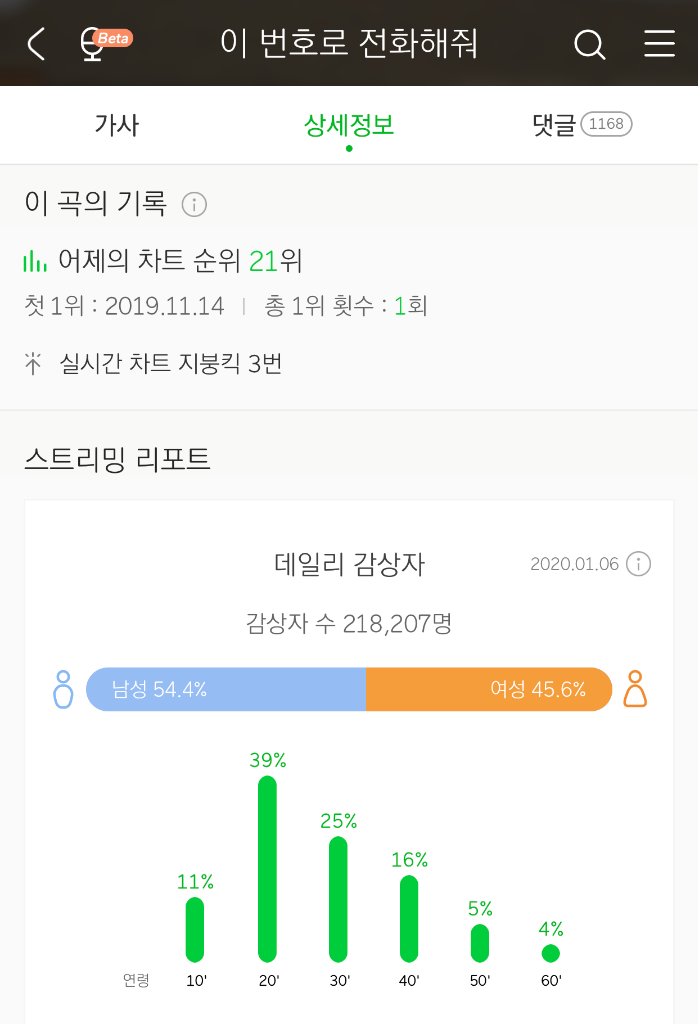The height and width of the screenshot is (1024, 699).
Task: Switch to the 가사 tab
Action: (x=117, y=125)
